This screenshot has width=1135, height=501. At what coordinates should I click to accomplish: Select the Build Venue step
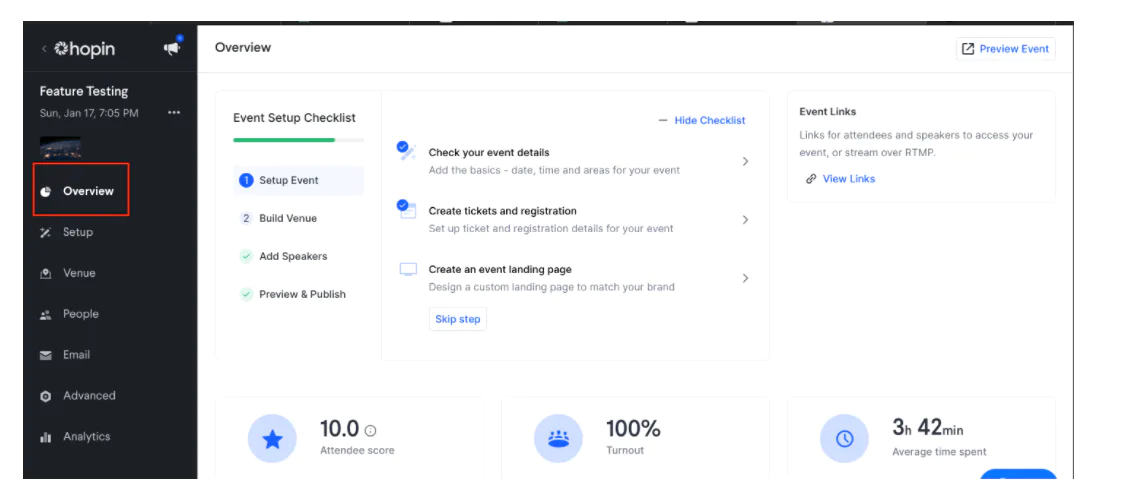pyautogui.click(x=279, y=218)
